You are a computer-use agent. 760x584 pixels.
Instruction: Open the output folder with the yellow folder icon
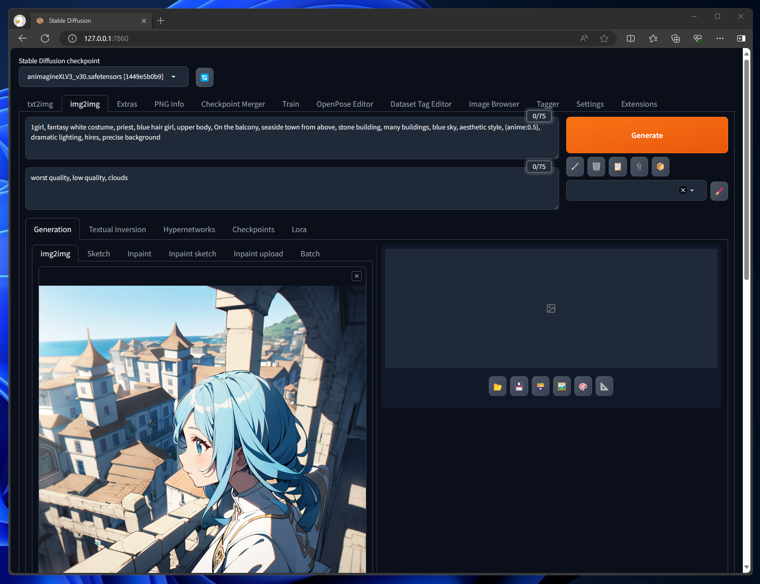497,387
